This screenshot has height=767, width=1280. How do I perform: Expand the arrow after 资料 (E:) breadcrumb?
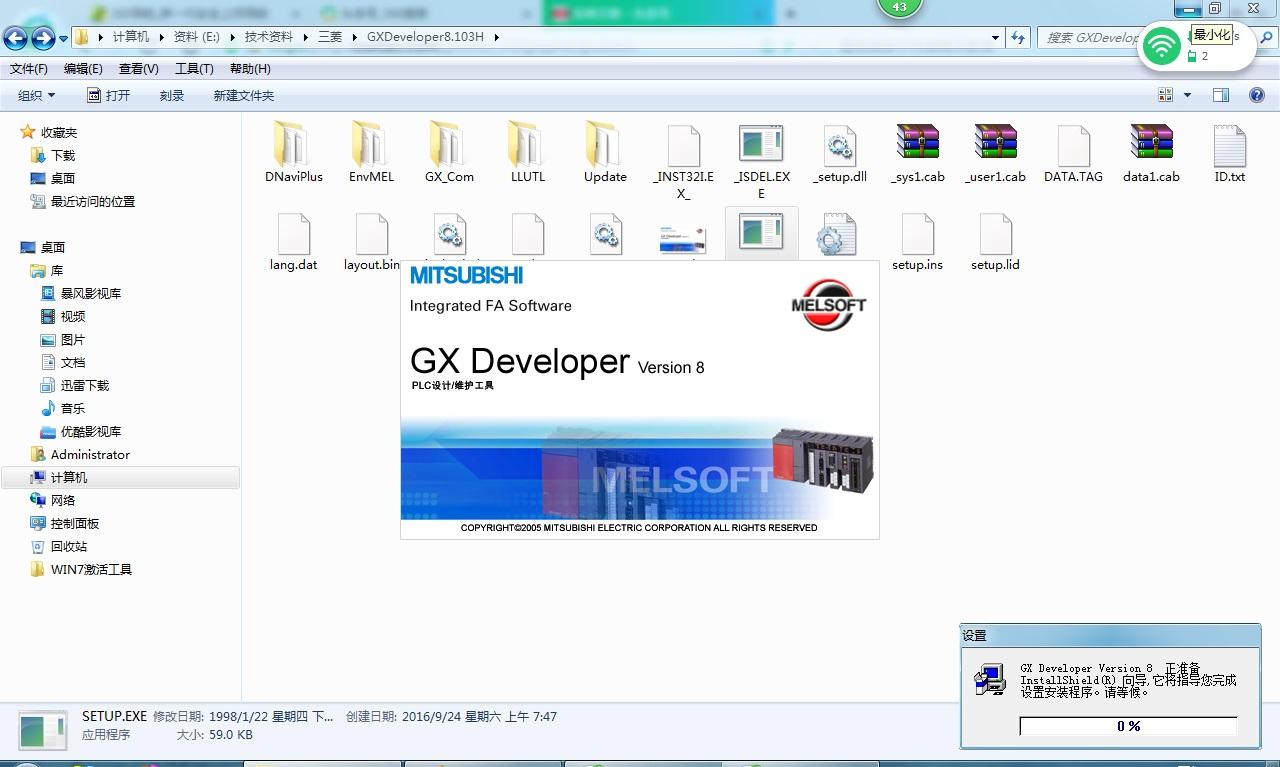tap(232, 37)
